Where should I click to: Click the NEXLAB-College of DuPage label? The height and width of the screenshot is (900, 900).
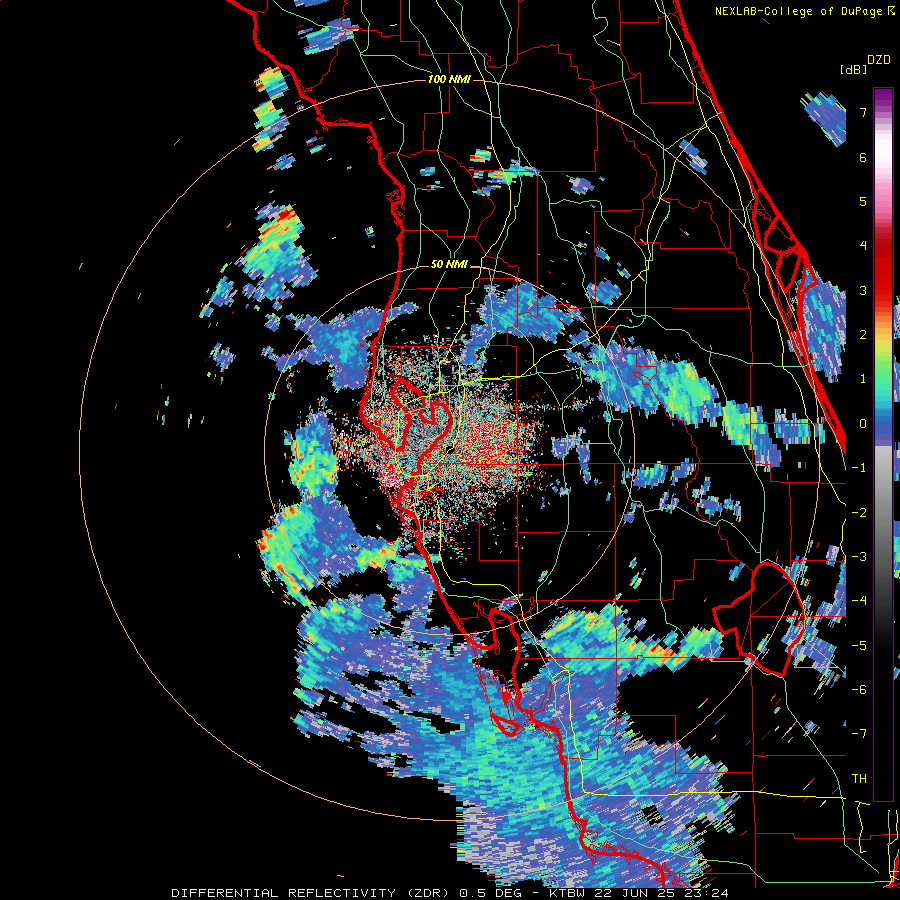click(798, 11)
